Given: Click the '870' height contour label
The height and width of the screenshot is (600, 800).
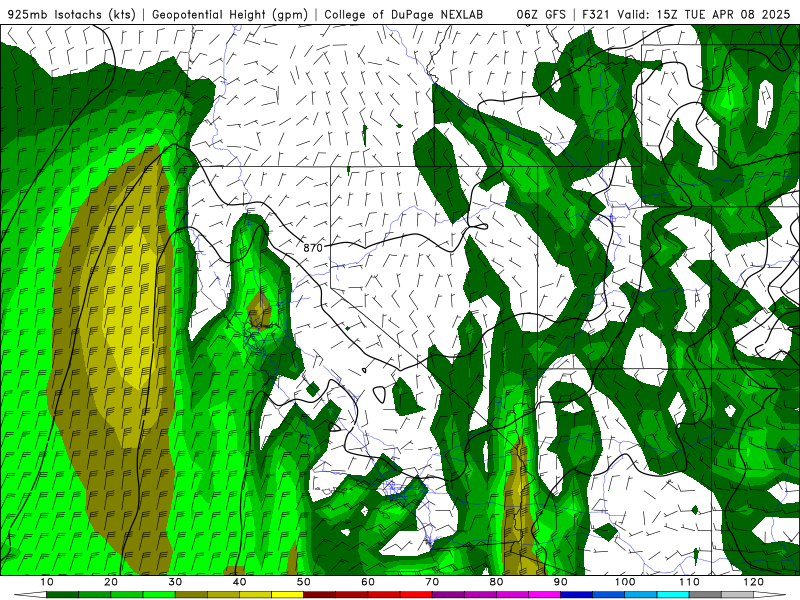Looking at the screenshot, I should [313, 248].
